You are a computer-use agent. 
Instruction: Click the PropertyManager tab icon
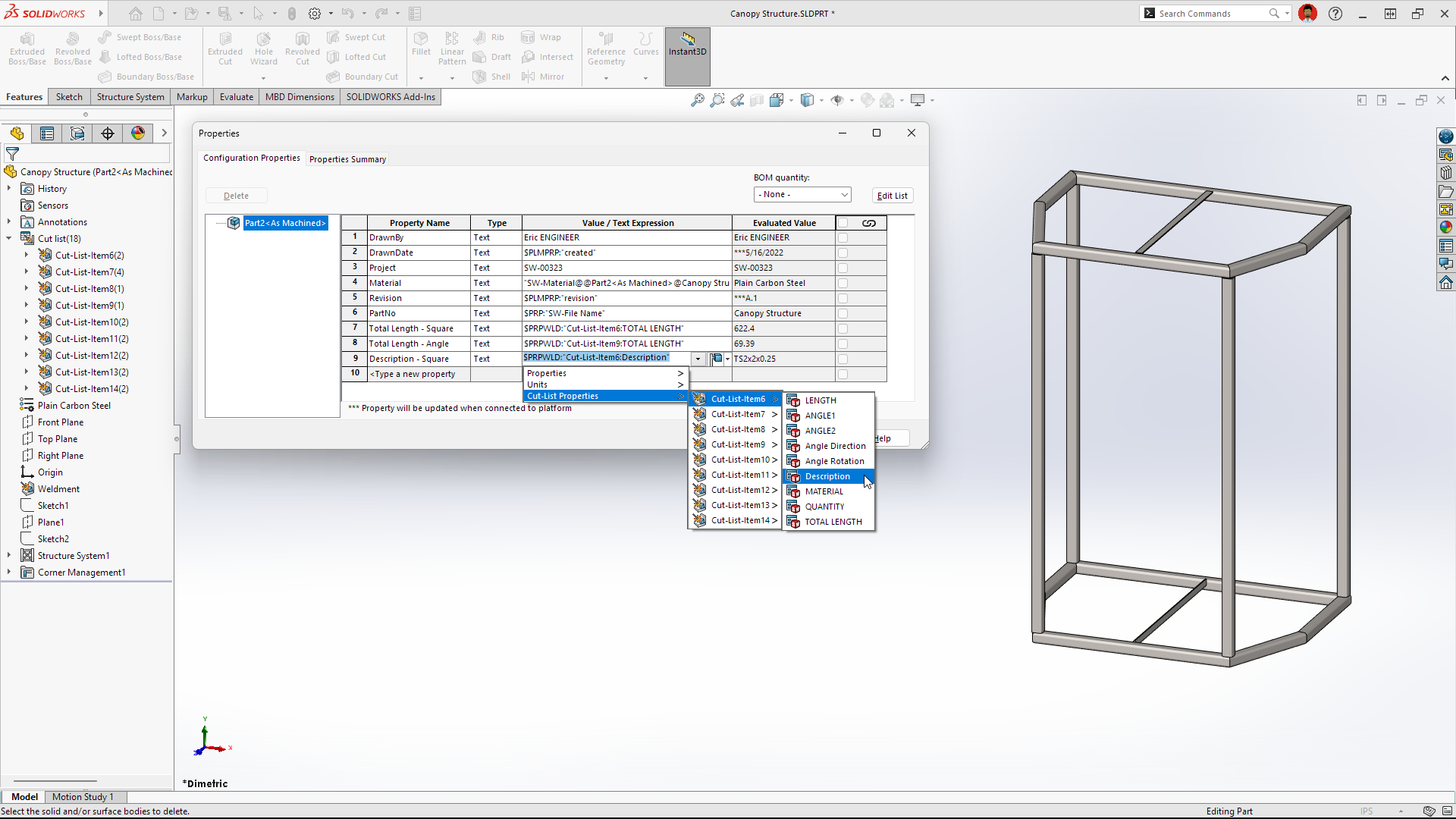tap(47, 133)
